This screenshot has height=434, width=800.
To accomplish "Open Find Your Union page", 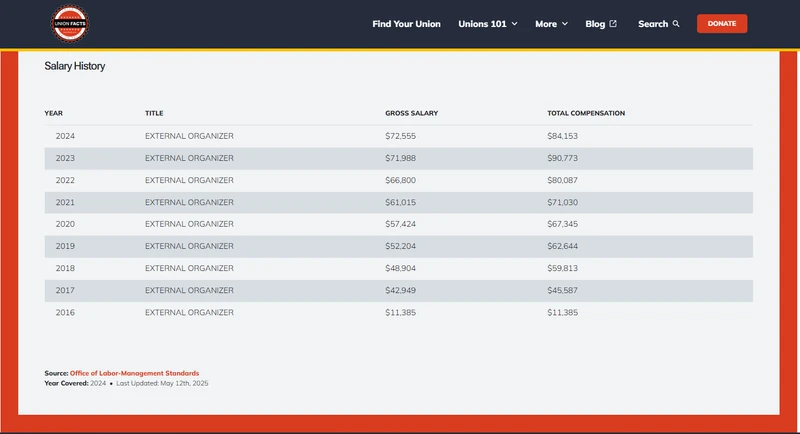I will click(406, 24).
